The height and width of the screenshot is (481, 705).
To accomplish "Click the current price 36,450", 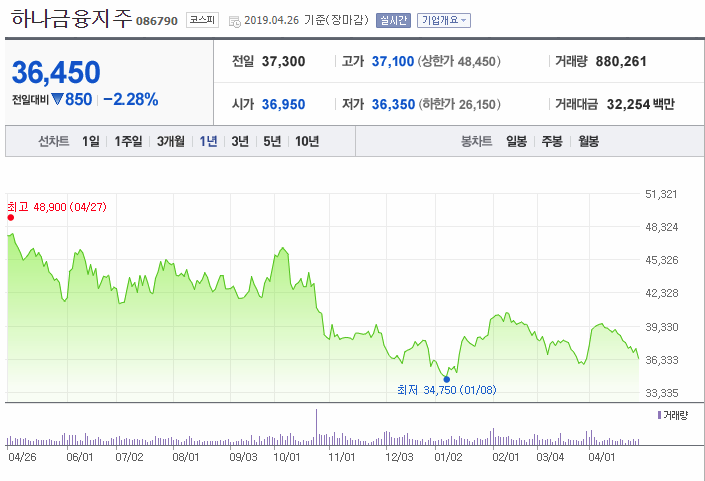I will click(56, 72).
